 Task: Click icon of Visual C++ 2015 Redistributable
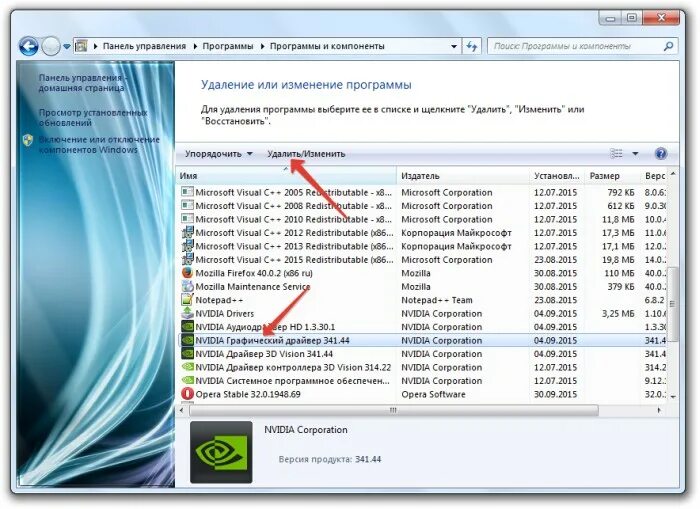(188, 259)
